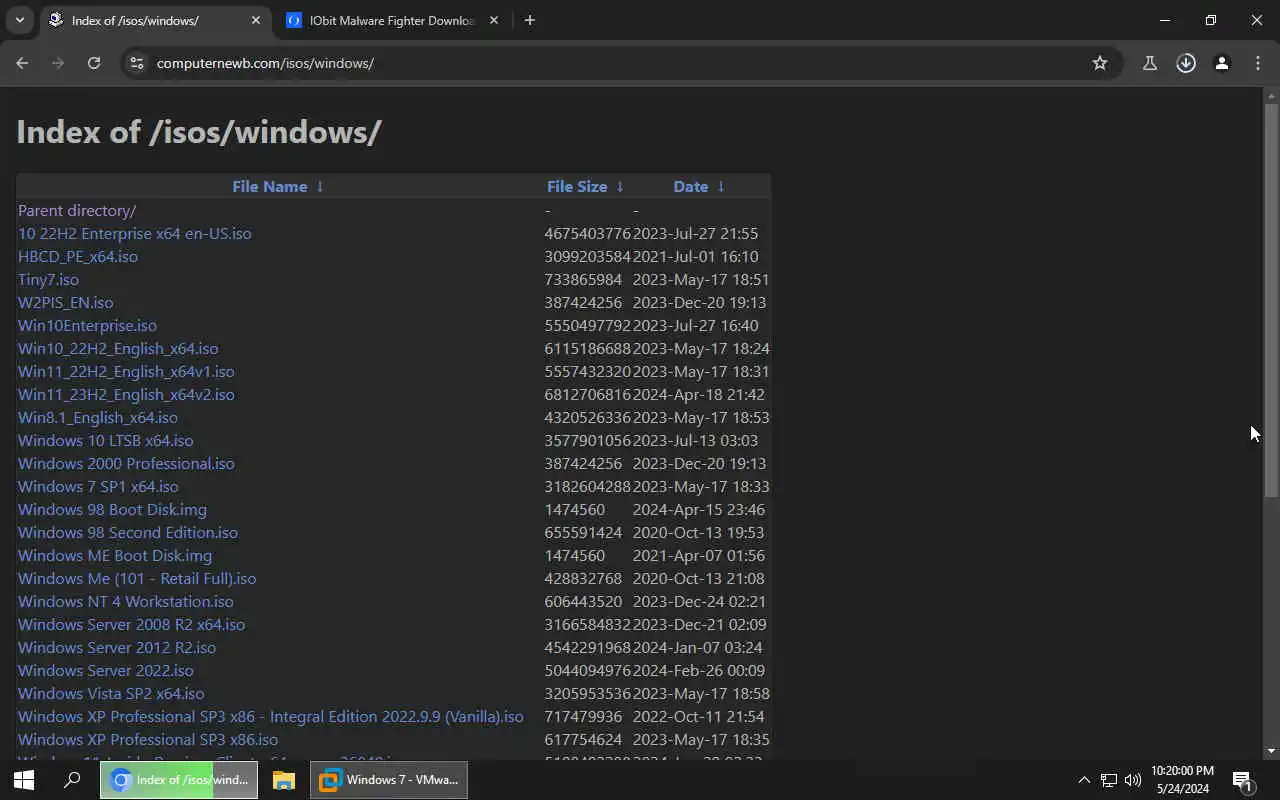Screen dimensions: 1280x800
Task: Click the File Name descending arrow
Action: pyautogui.click(x=320, y=186)
